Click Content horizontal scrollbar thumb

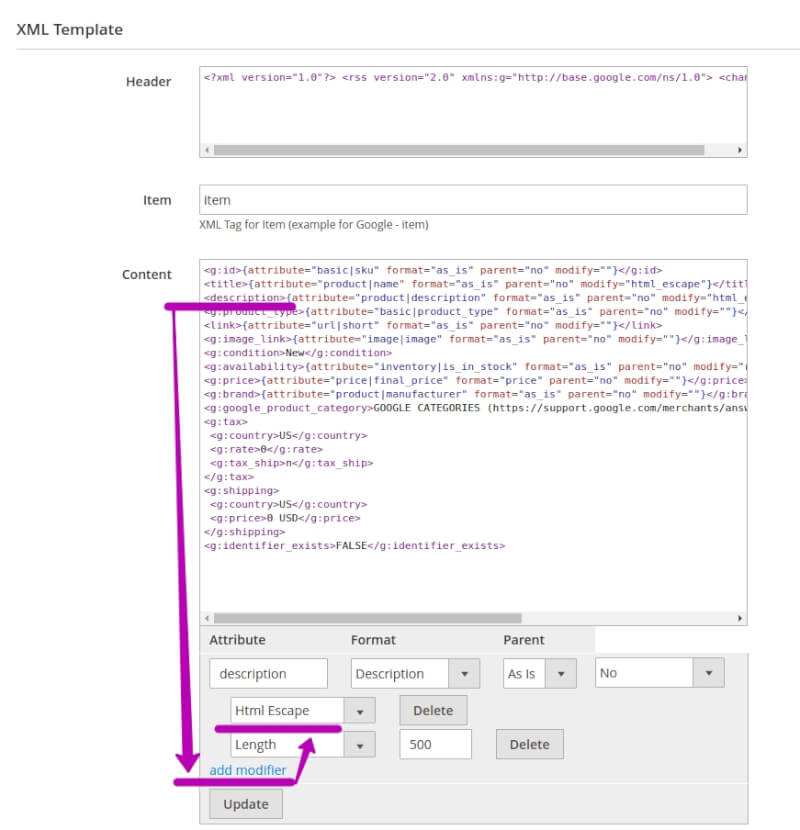click(x=367, y=618)
